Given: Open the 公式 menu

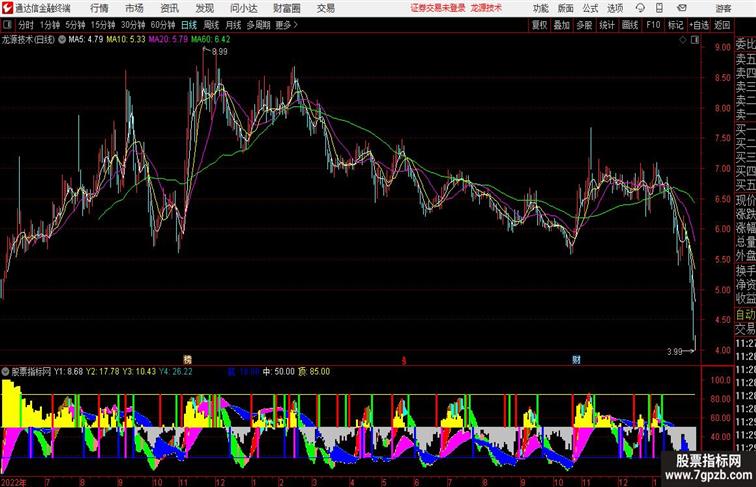Looking at the screenshot, I should [590, 7].
